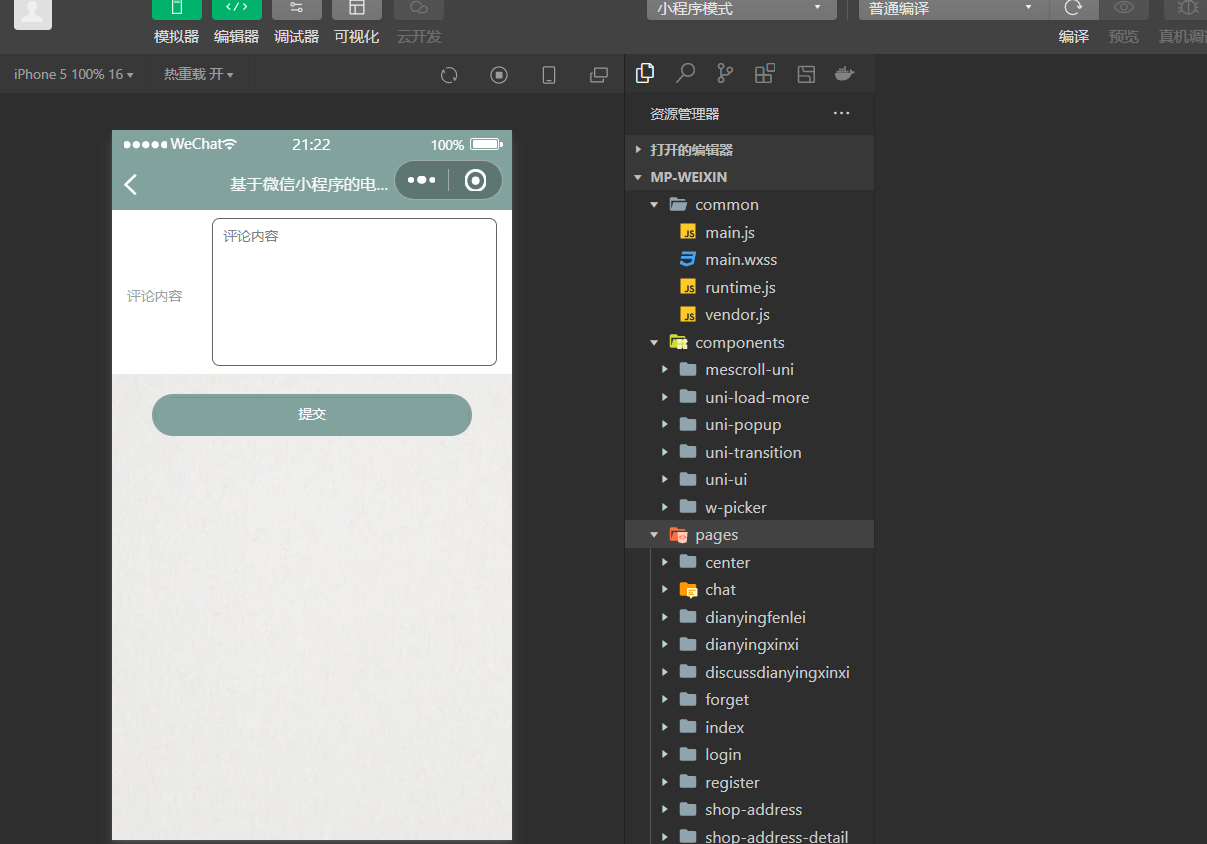Click the detach simulator window icon

(x=599, y=75)
